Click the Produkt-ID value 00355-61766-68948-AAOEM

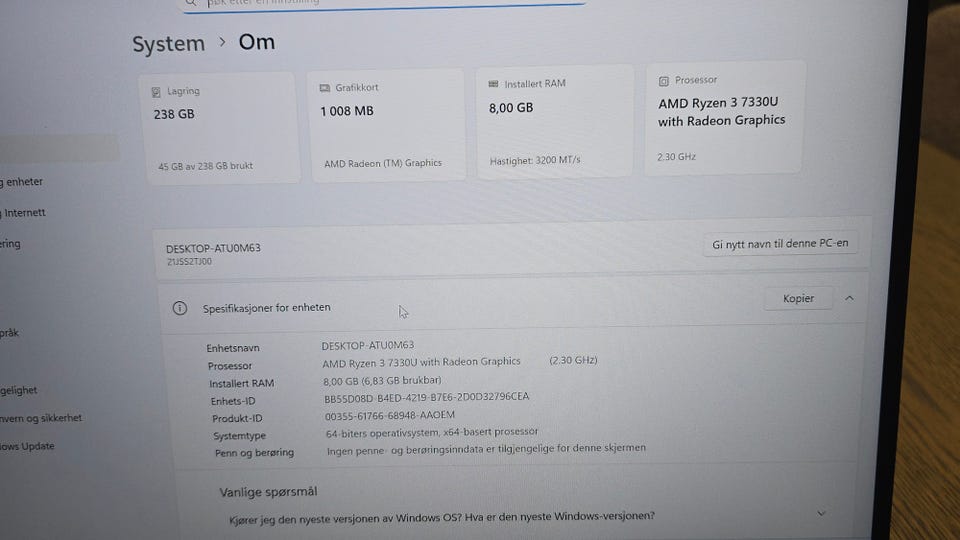click(x=389, y=415)
